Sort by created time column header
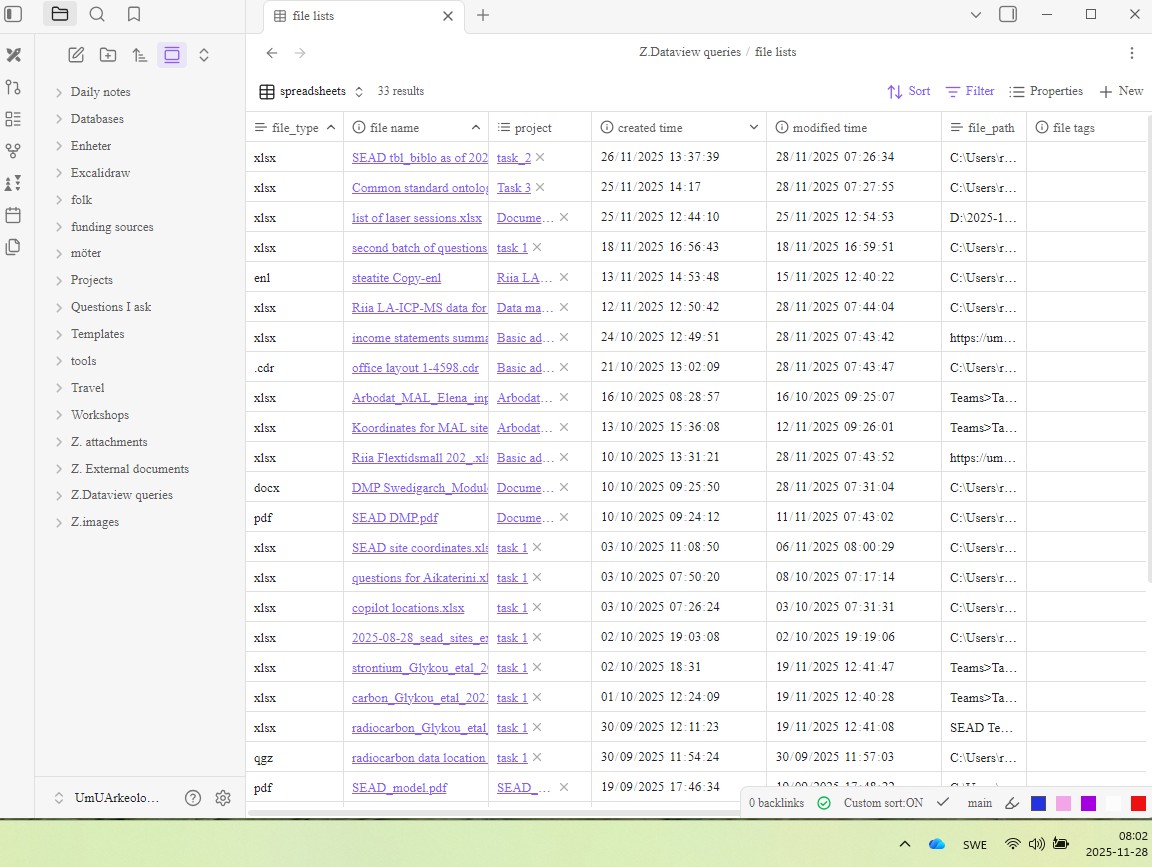This screenshot has width=1152, height=867. pos(650,128)
